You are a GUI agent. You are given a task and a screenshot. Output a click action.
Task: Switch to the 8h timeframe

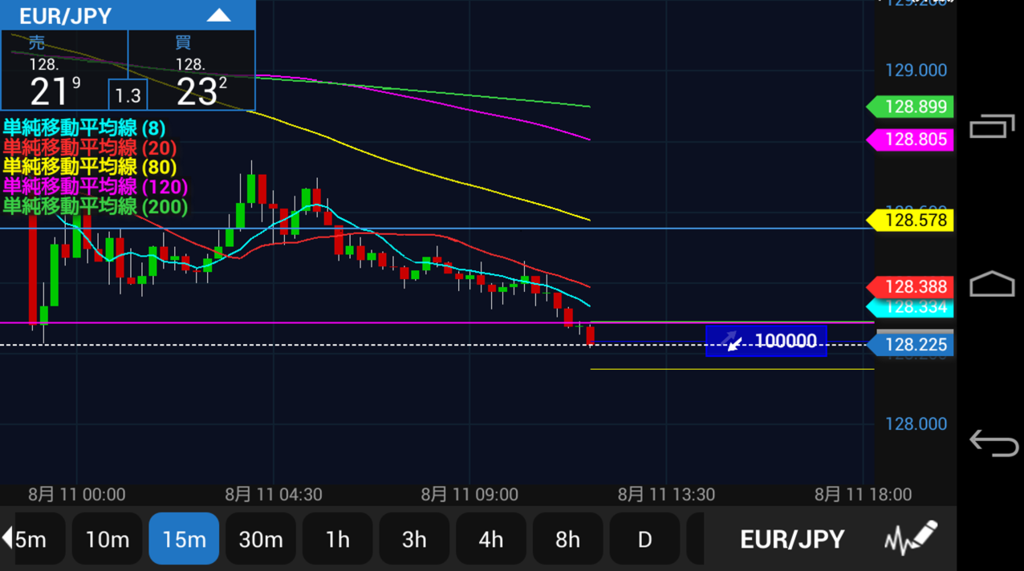[568, 539]
